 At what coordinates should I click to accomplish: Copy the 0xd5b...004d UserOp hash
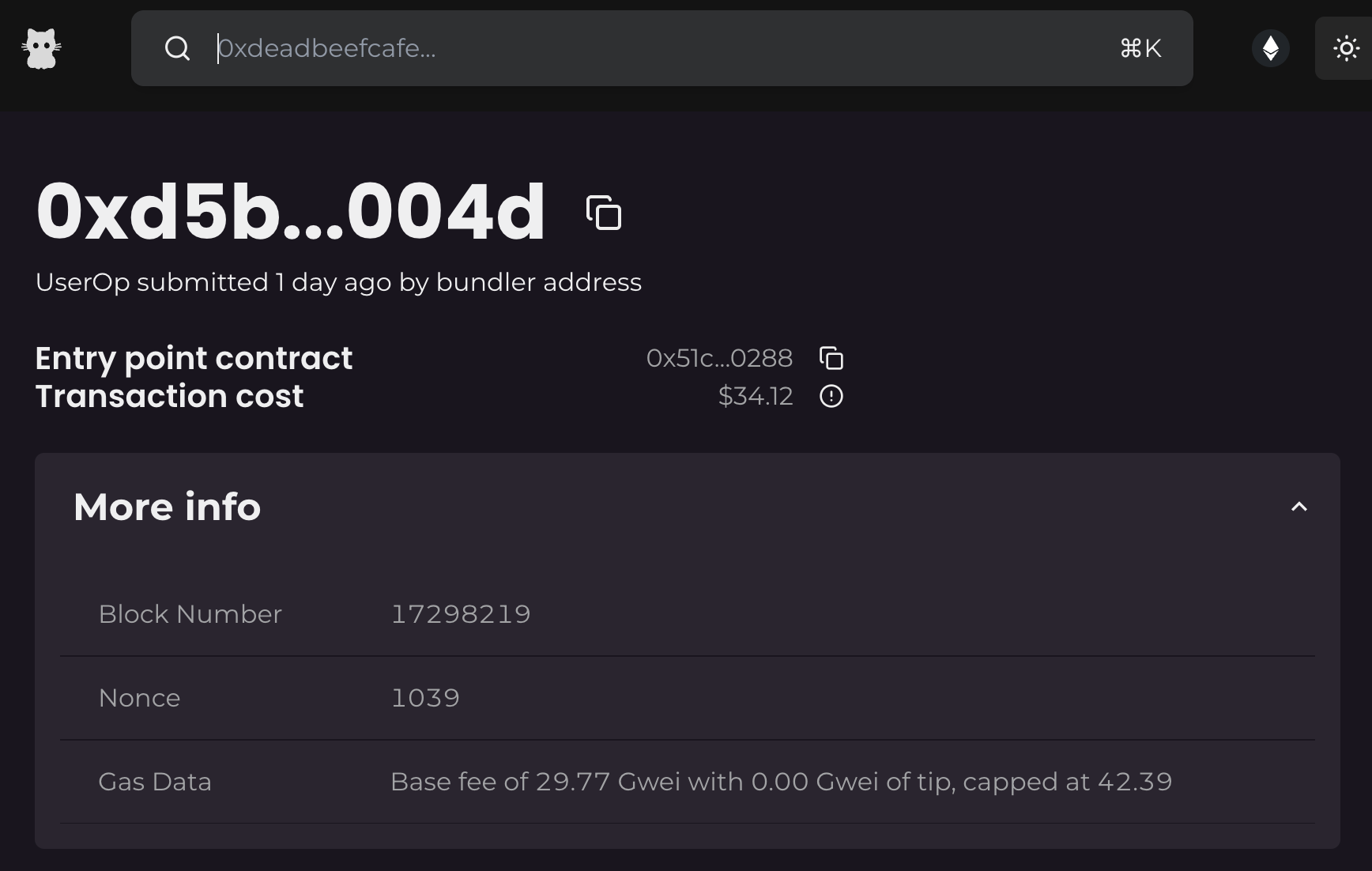click(604, 213)
